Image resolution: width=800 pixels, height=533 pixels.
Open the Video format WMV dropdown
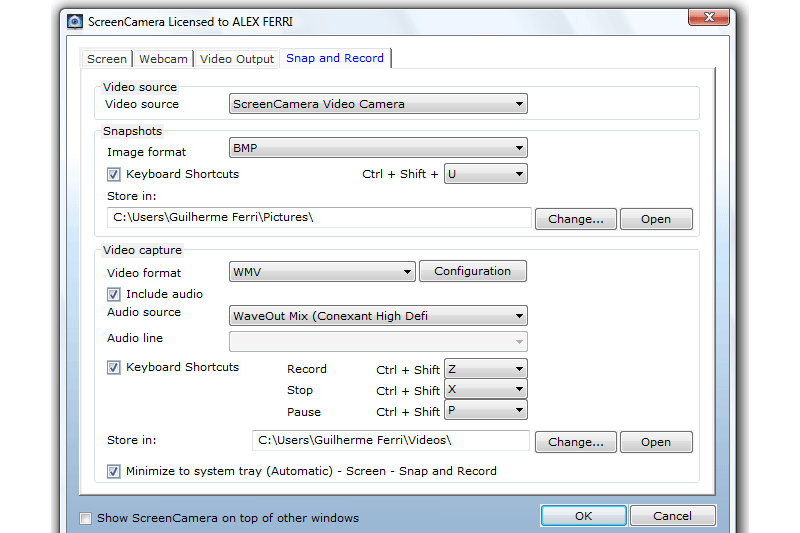click(322, 272)
